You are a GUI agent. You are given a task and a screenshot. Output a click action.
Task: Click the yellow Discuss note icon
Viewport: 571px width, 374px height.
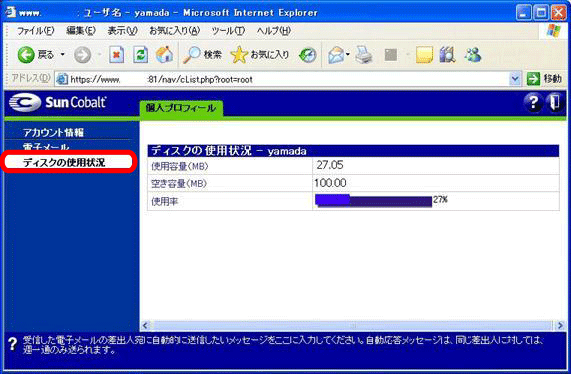[x=424, y=55]
